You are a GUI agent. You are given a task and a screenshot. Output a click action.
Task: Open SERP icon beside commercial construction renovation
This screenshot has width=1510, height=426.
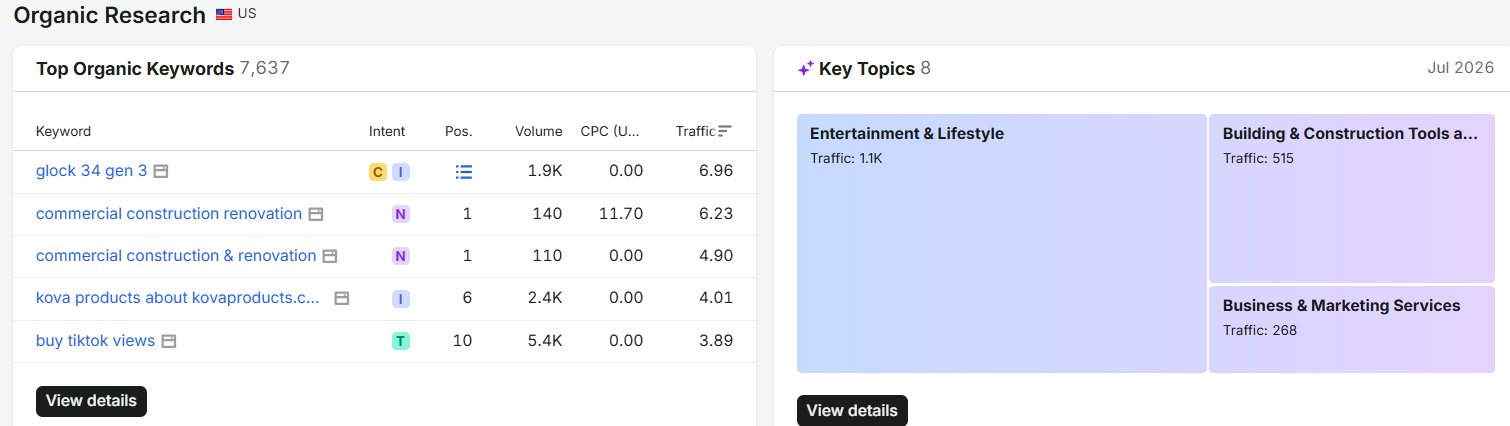click(316, 214)
